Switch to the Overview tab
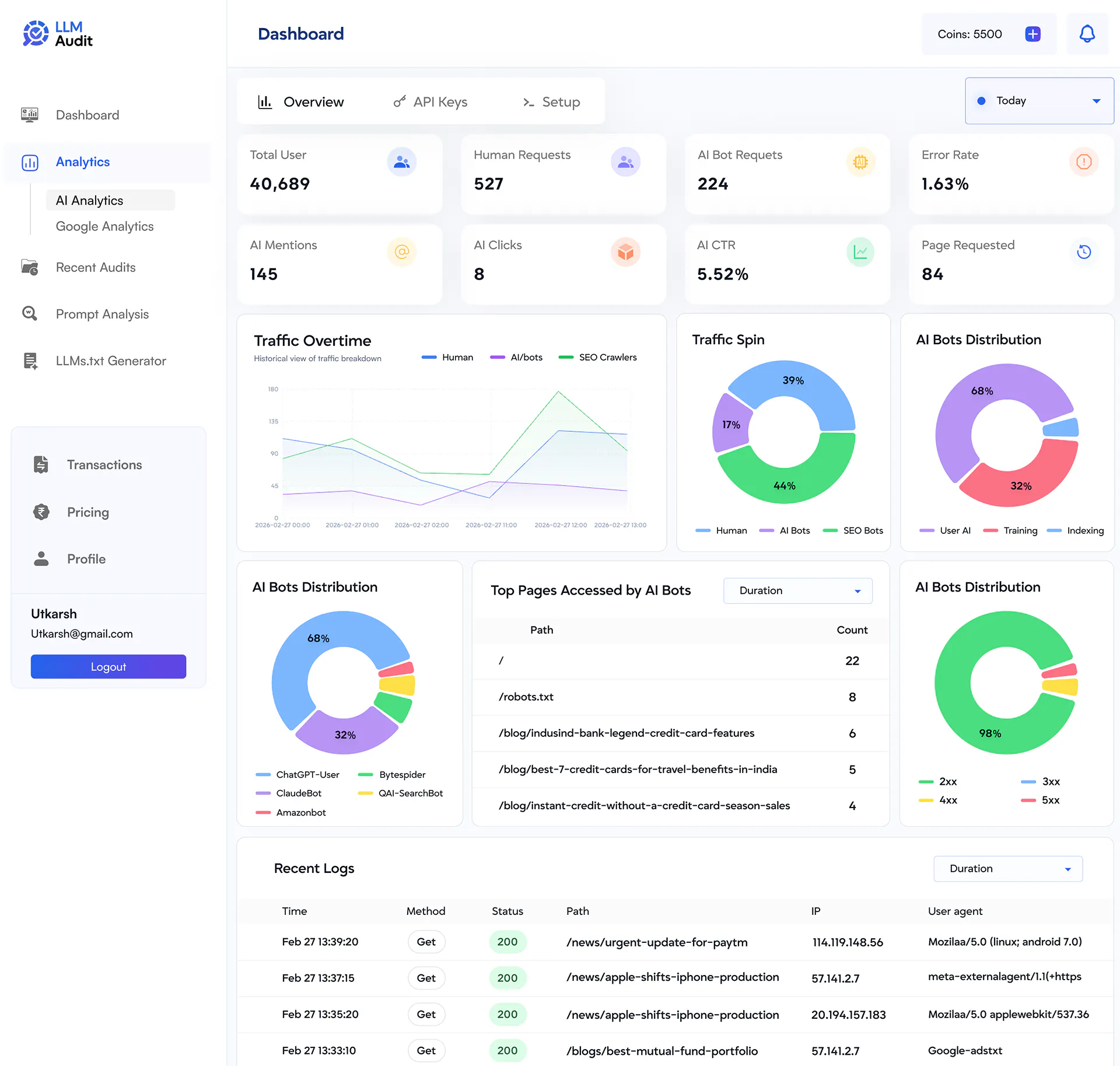The width and height of the screenshot is (1120, 1066). coord(301,102)
